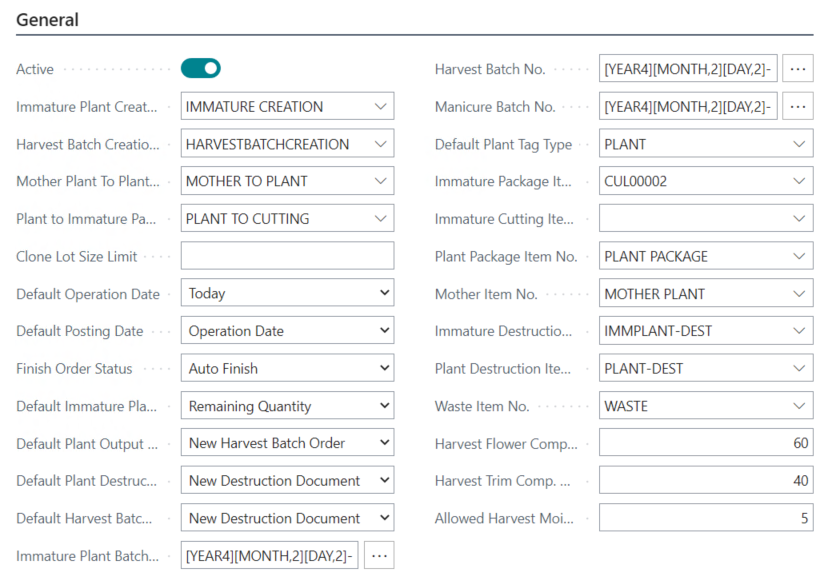Expand the IMMATURE CREATION dropdown
The width and height of the screenshot is (822, 577).
[380, 107]
